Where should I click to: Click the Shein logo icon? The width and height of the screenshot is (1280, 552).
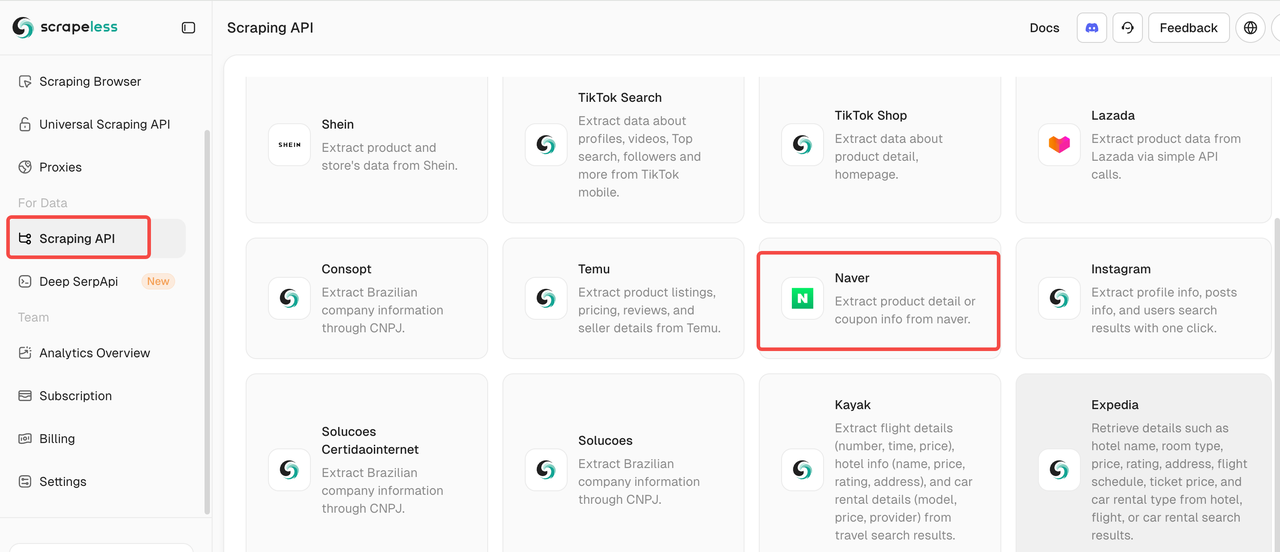[289, 145]
